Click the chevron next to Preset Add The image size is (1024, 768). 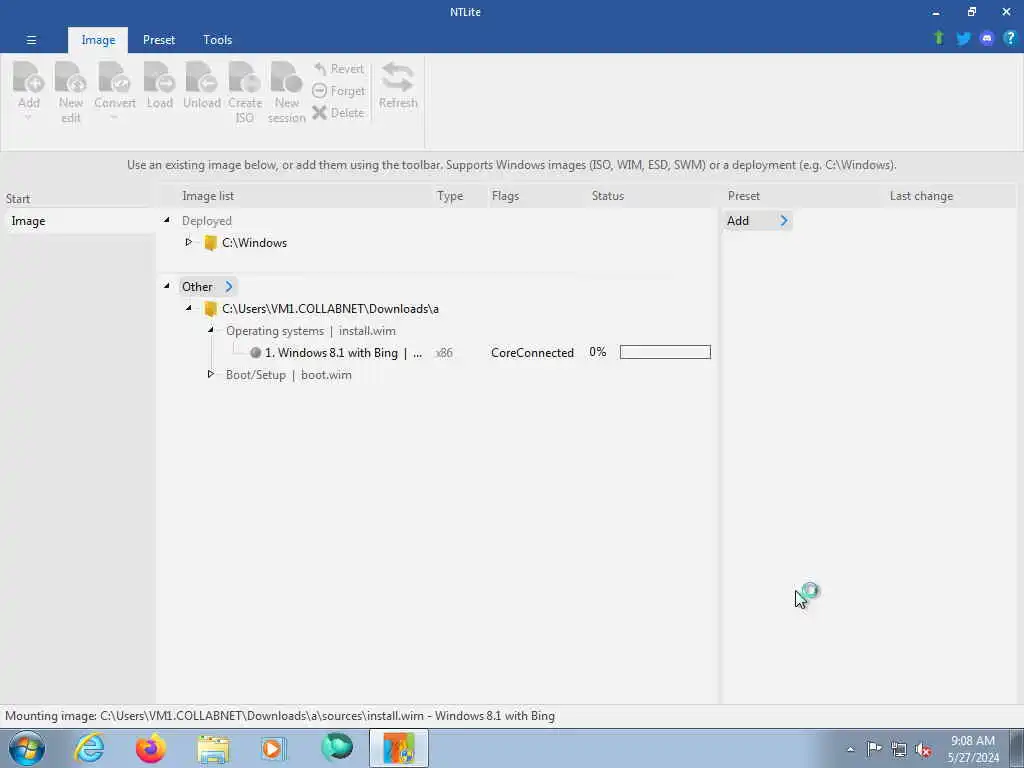[784, 221]
